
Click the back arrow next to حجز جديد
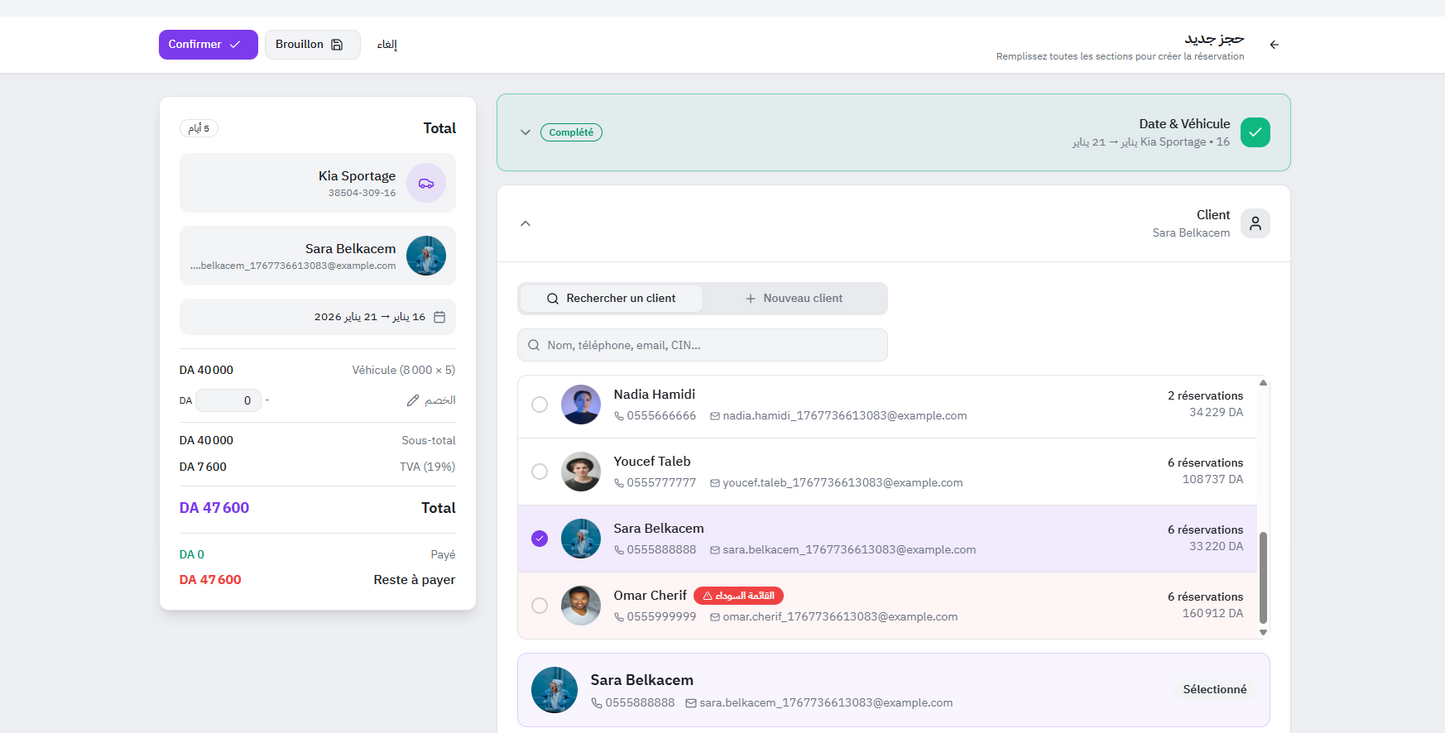coord(1274,45)
